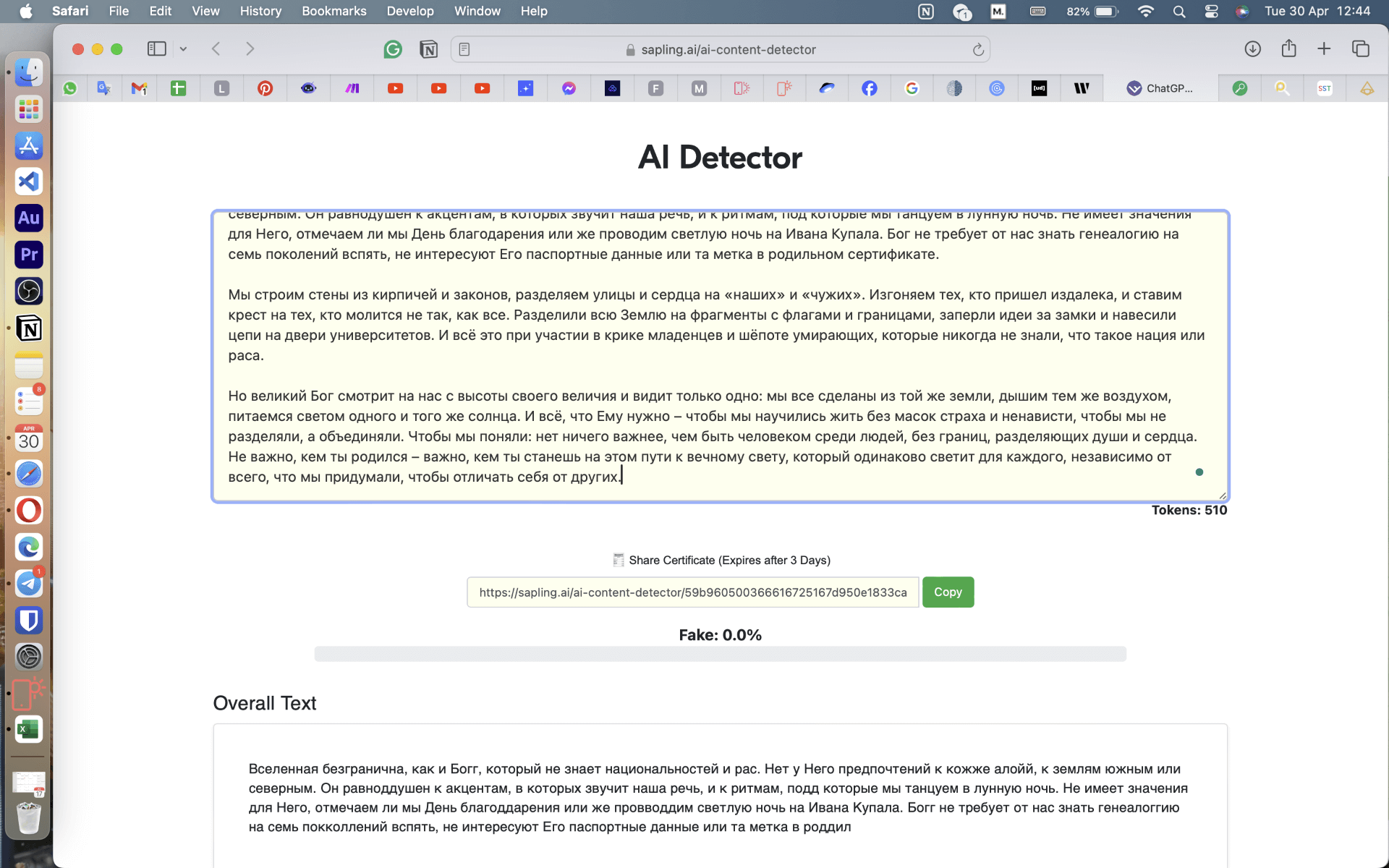The image size is (1389, 868).
Task: Click the address bar showing sapling.ai
Action: (721, 49)
